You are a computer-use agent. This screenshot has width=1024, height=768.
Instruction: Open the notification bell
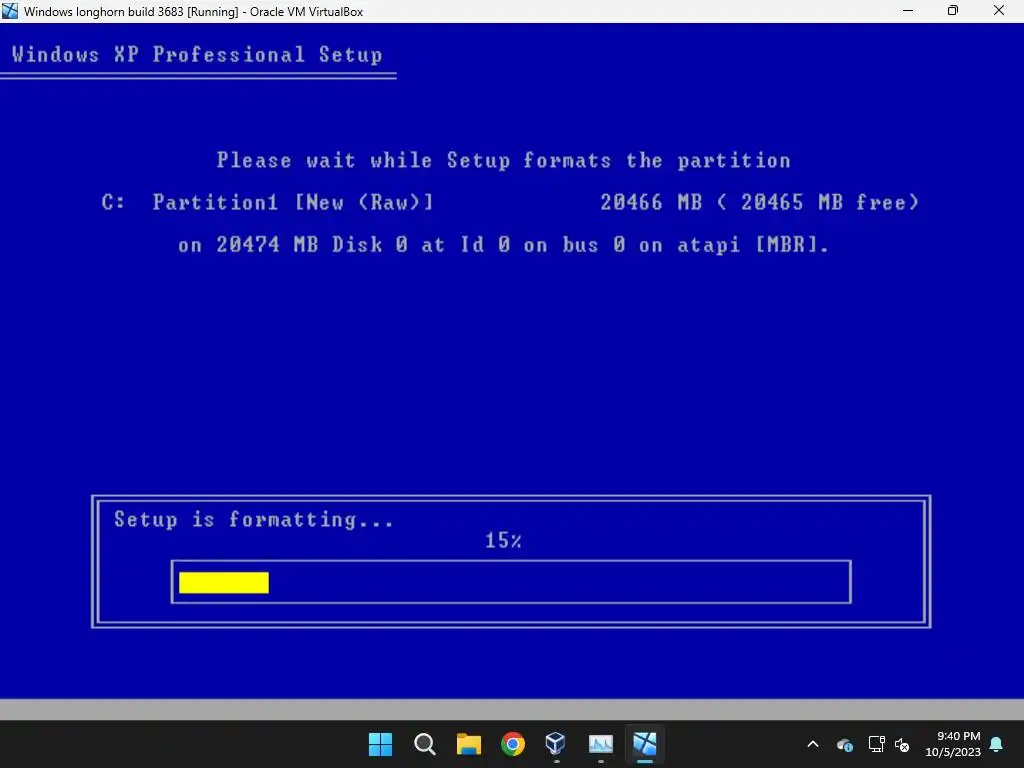(997, 744)
